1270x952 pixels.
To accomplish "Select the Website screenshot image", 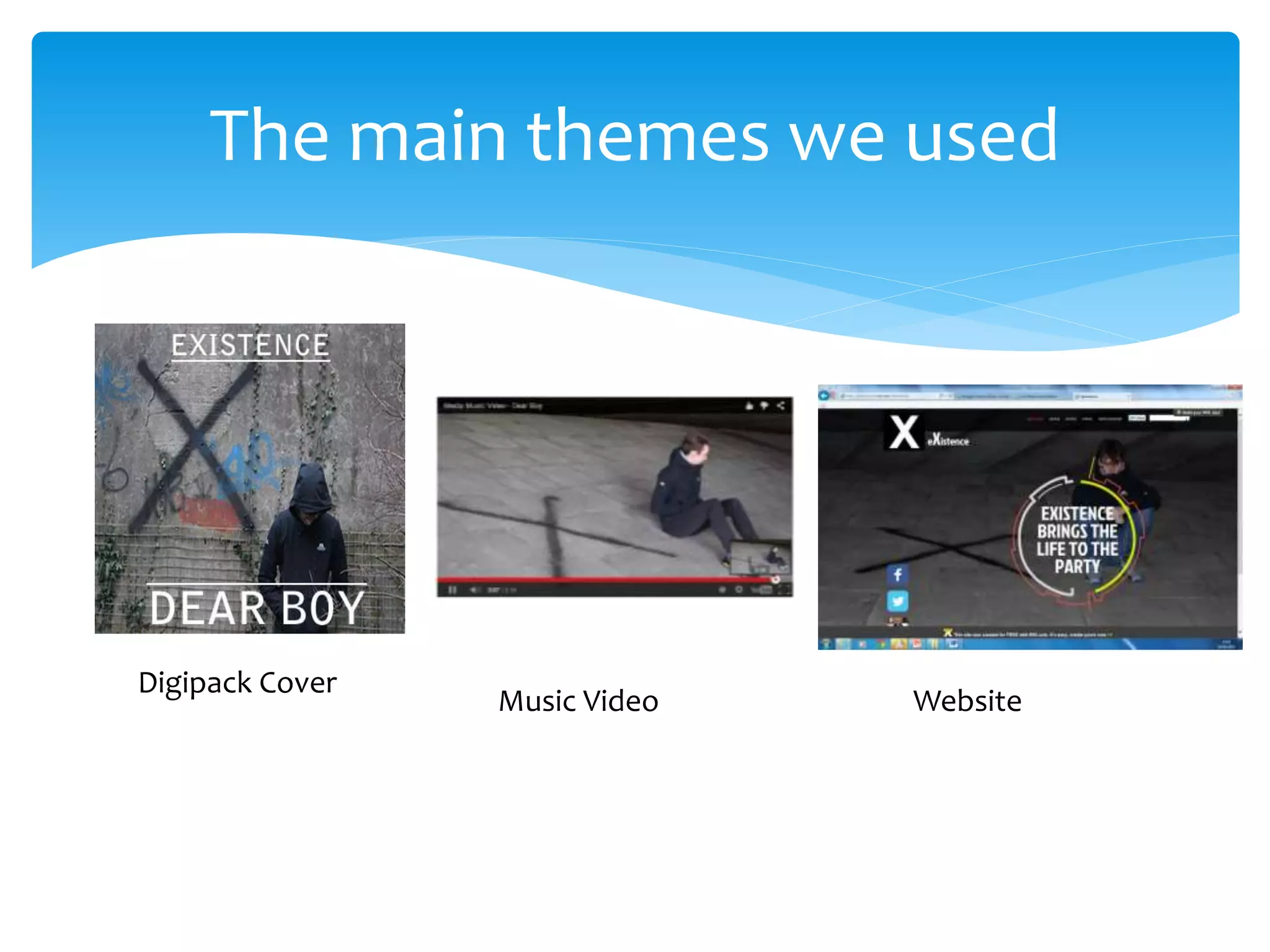I will tap(1030, 517).
